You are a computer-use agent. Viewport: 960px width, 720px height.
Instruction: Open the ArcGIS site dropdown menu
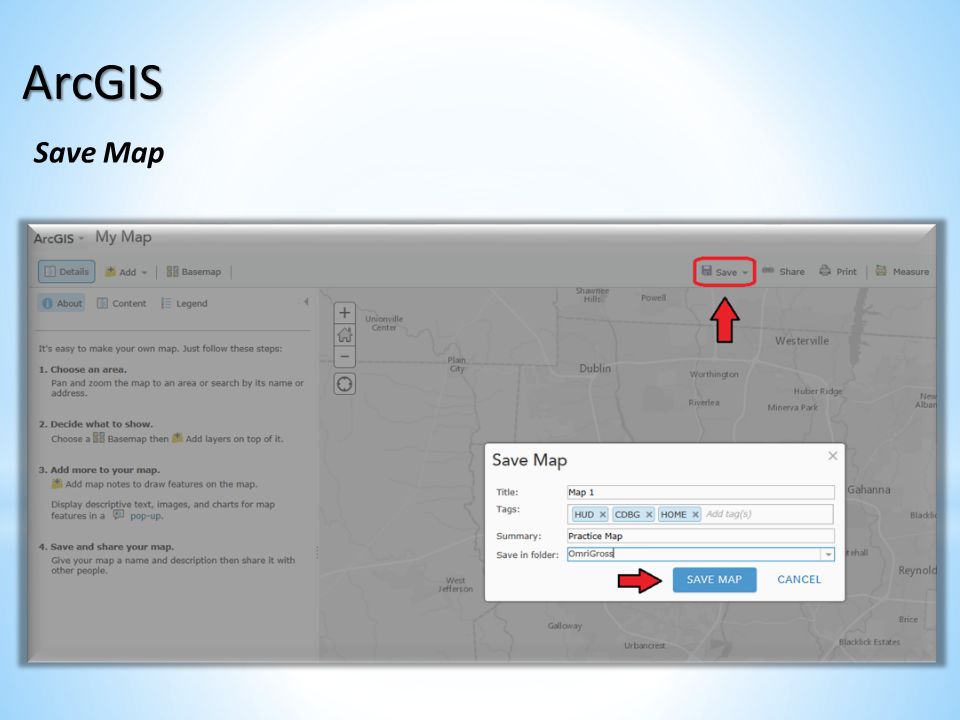tap(59, 238)
